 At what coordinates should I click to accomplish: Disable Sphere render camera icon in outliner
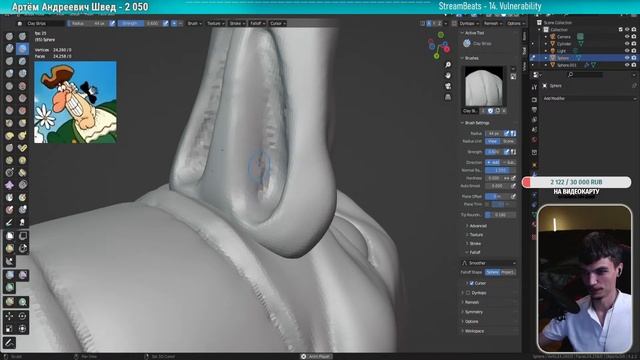click(x=634, y=58)
